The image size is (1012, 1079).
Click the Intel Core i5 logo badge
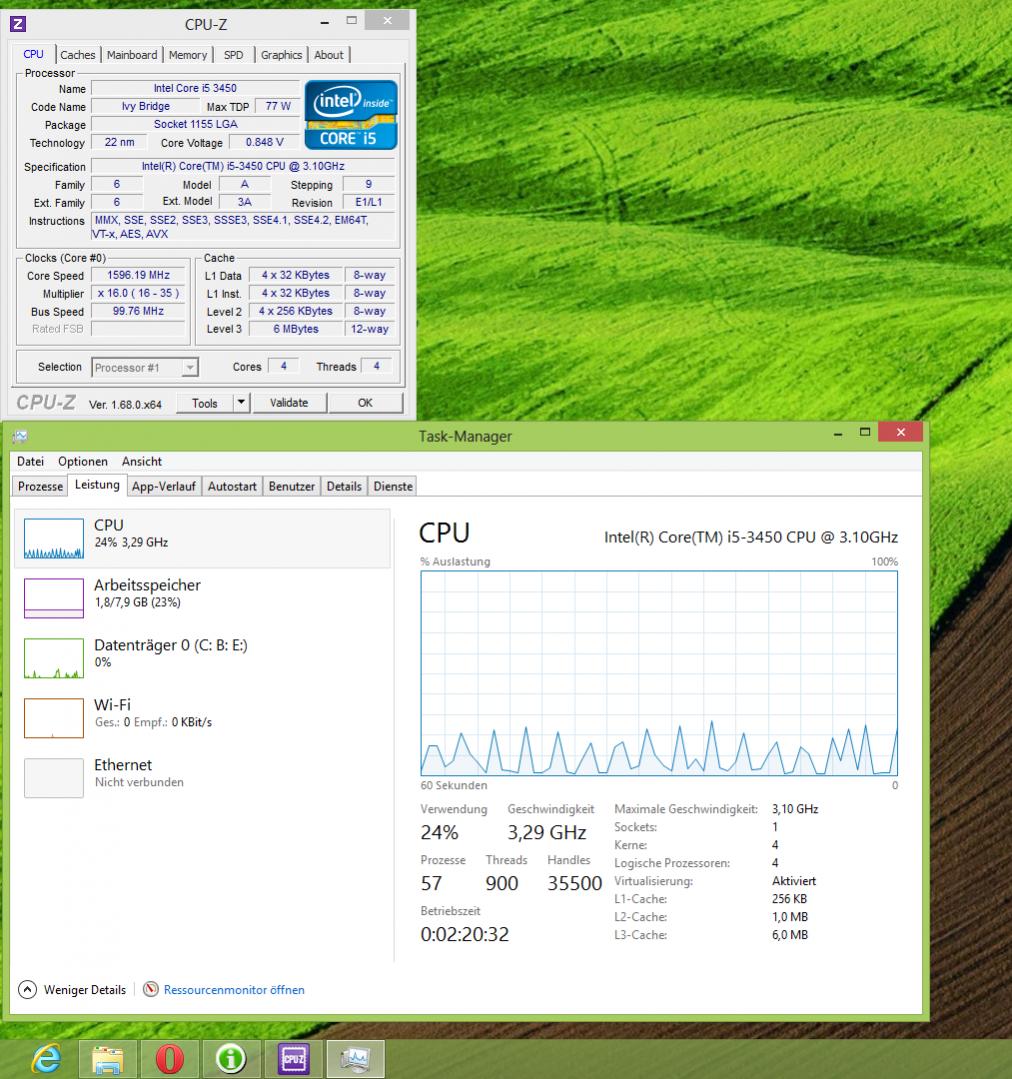351,115
